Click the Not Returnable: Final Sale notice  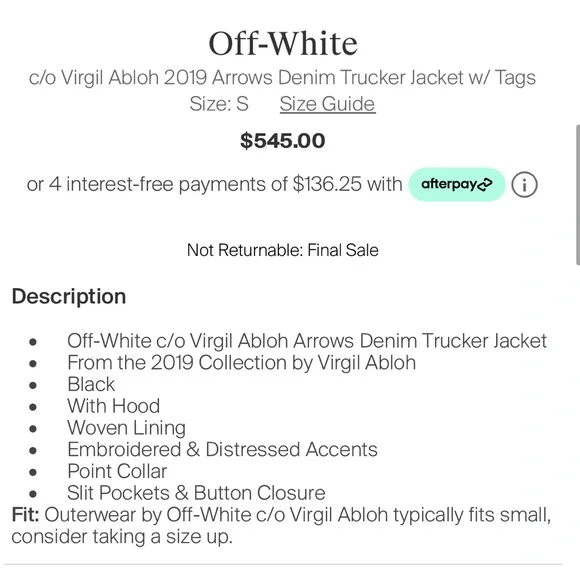283,250
